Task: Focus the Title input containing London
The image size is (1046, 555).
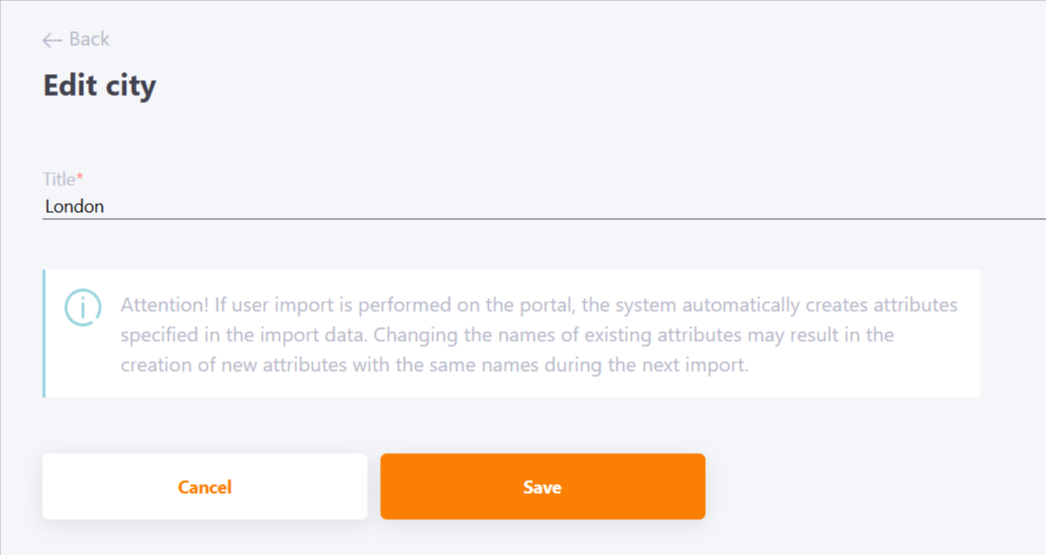Action: click(544, 206)
